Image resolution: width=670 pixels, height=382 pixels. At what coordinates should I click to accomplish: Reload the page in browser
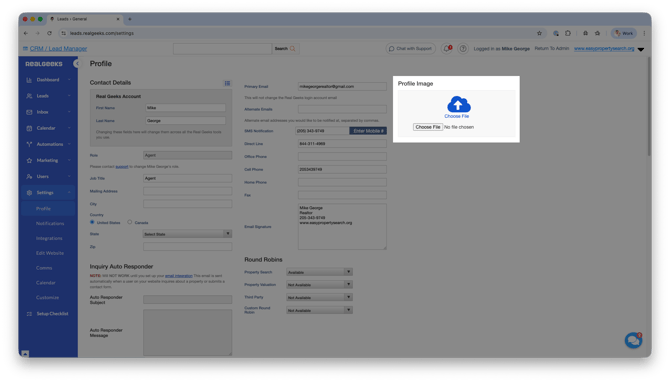[49, 33]
